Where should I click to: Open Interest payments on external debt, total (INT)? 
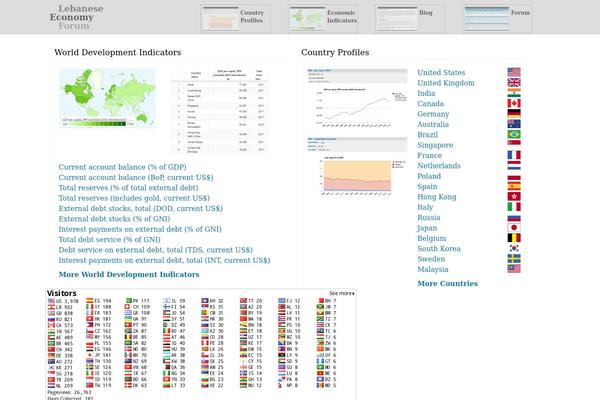point(164,260)
